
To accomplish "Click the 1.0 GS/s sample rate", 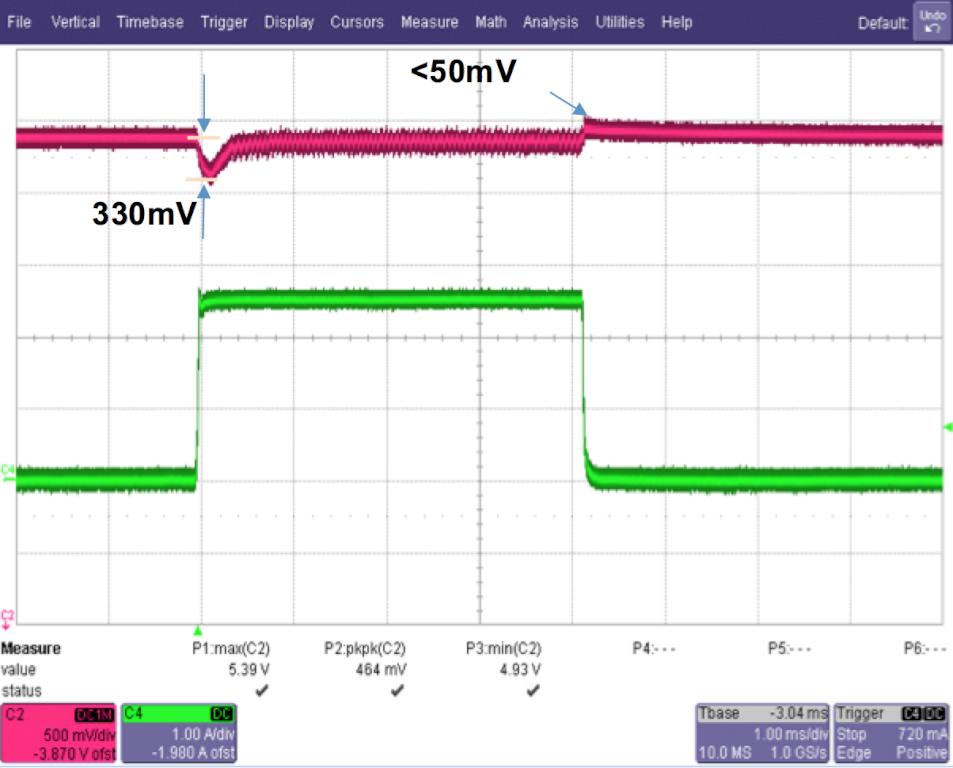I will point(798,753).
